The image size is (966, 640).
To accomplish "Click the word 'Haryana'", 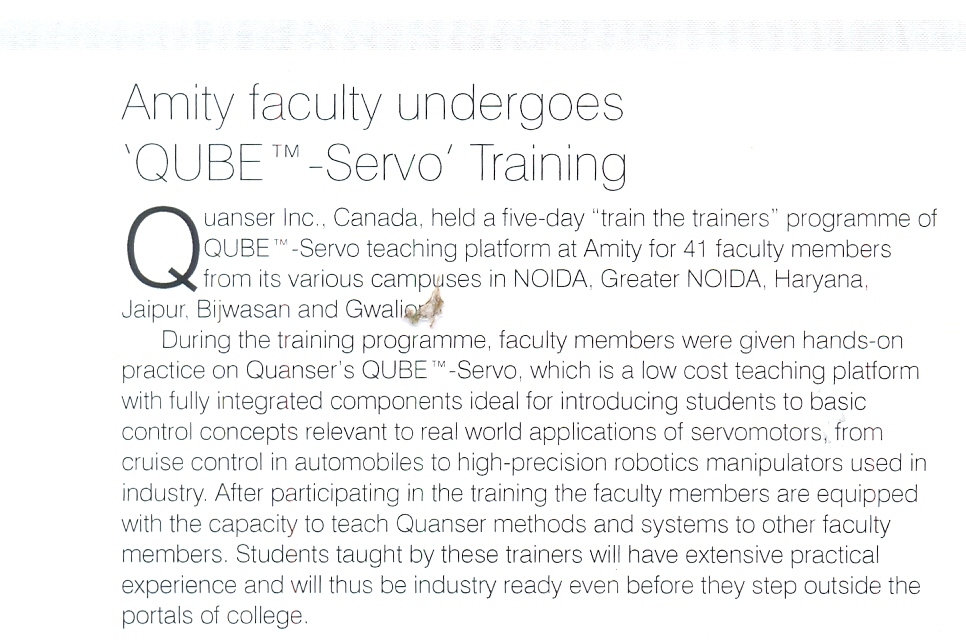I will click(x=820, y=280).
